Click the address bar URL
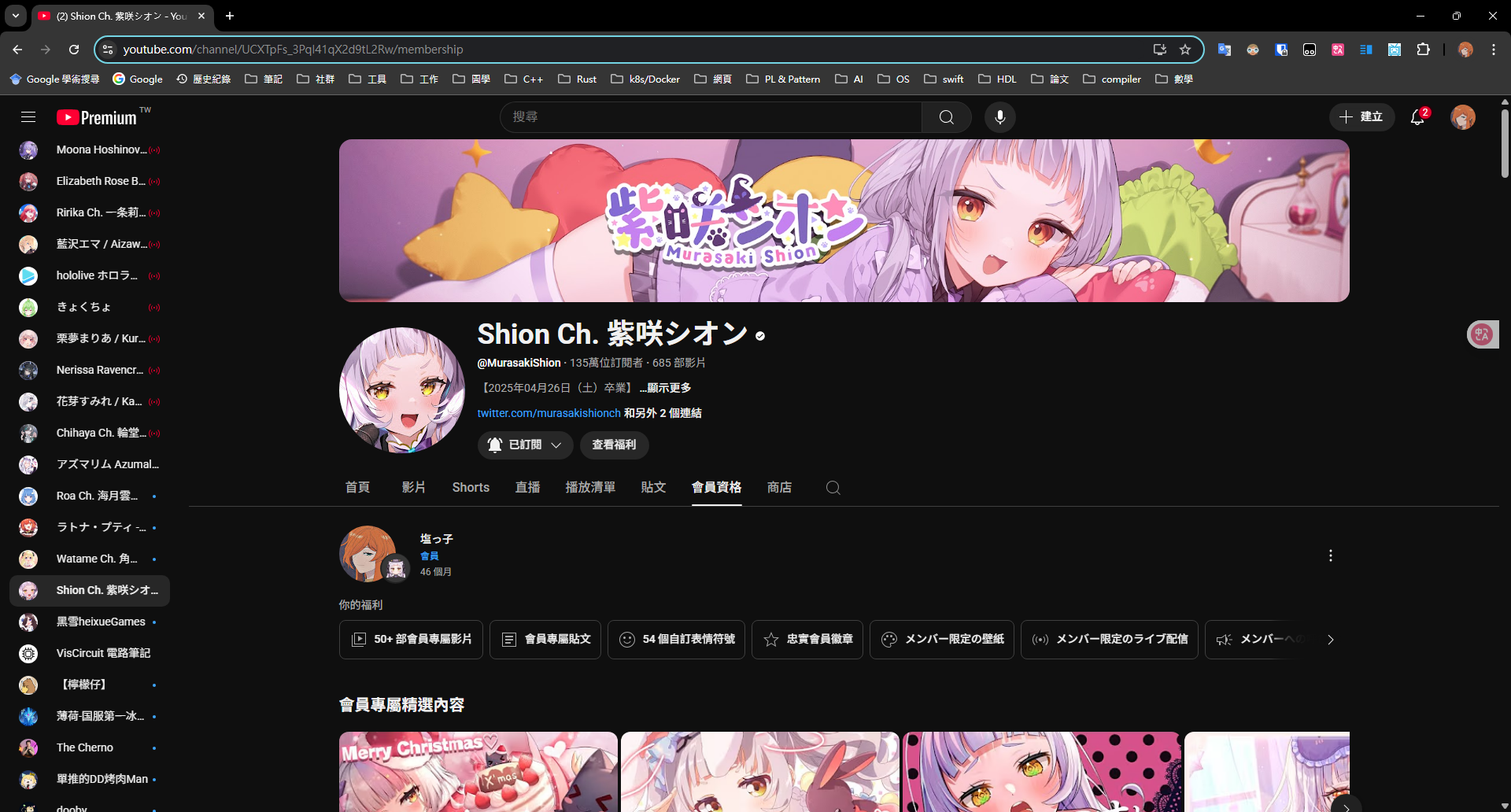Screen dimensions: 1511x812 (293, 50)
